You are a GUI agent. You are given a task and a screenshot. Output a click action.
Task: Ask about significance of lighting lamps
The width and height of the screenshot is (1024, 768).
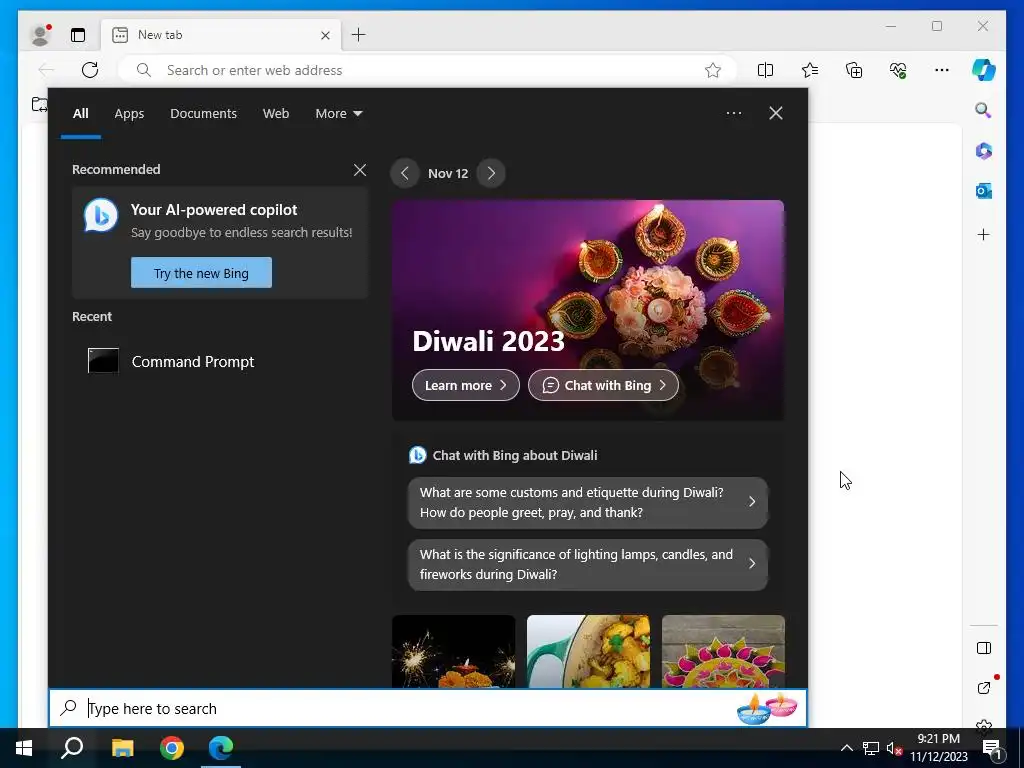[588, 564]
